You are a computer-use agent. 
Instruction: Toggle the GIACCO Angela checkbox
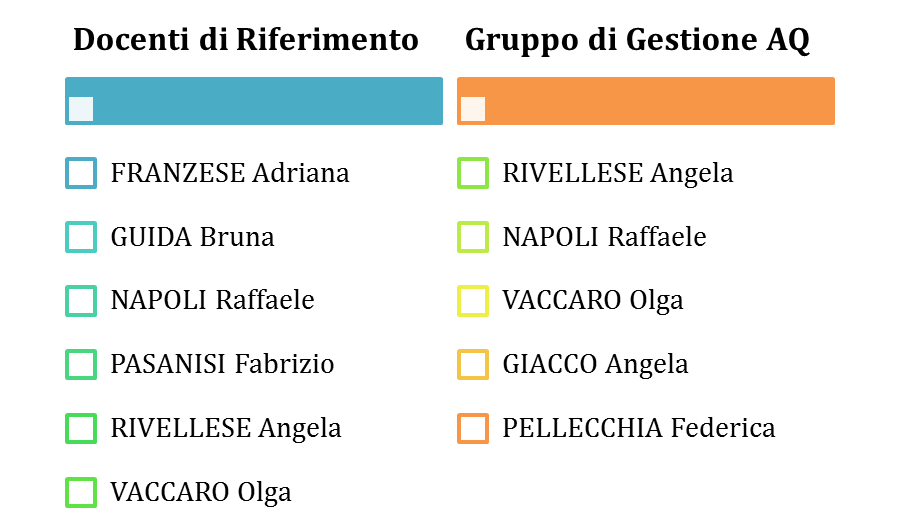tap(473, 364)
